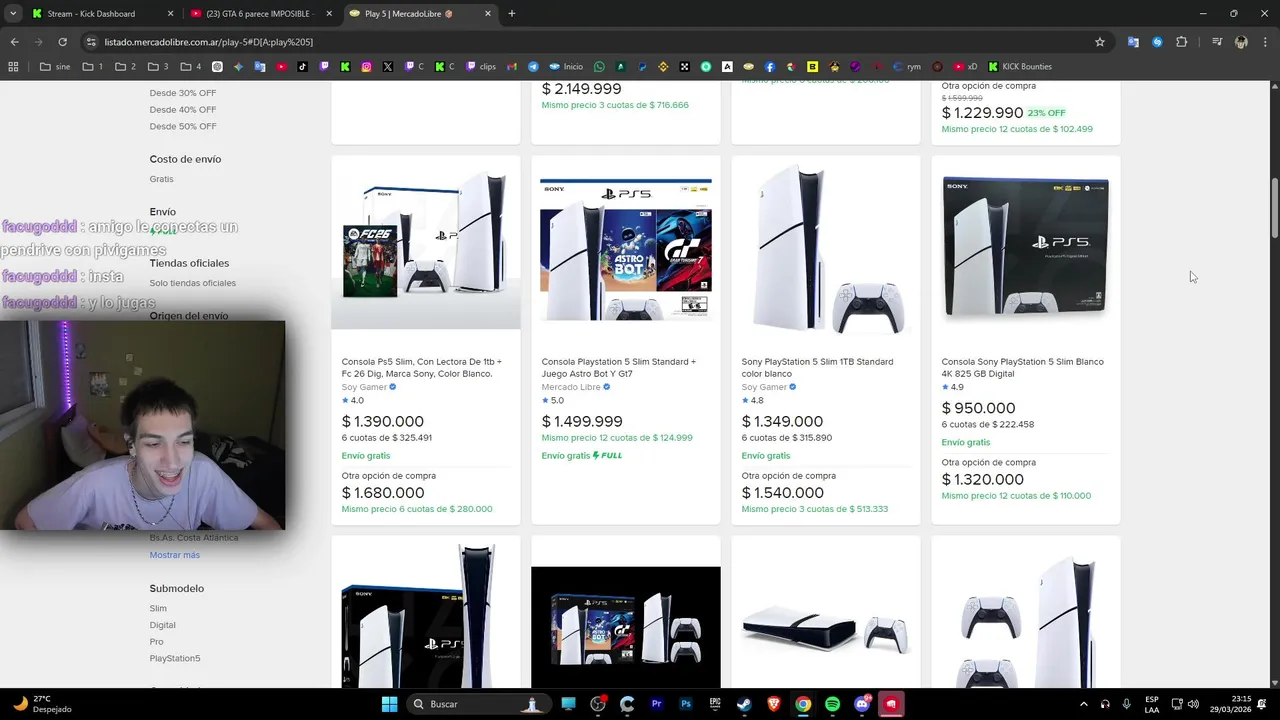
Task: Click the Chrome apps grid icon
Action: [x=13, y=67]
